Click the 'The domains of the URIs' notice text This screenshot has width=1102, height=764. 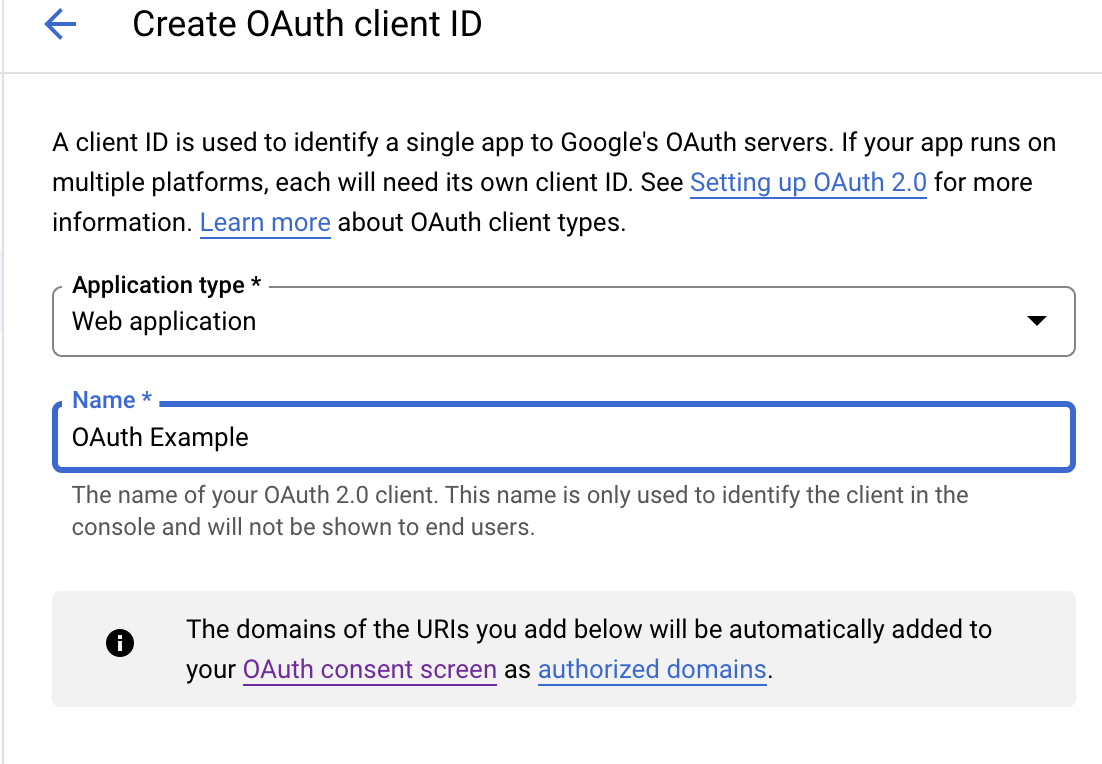[589, 649]
